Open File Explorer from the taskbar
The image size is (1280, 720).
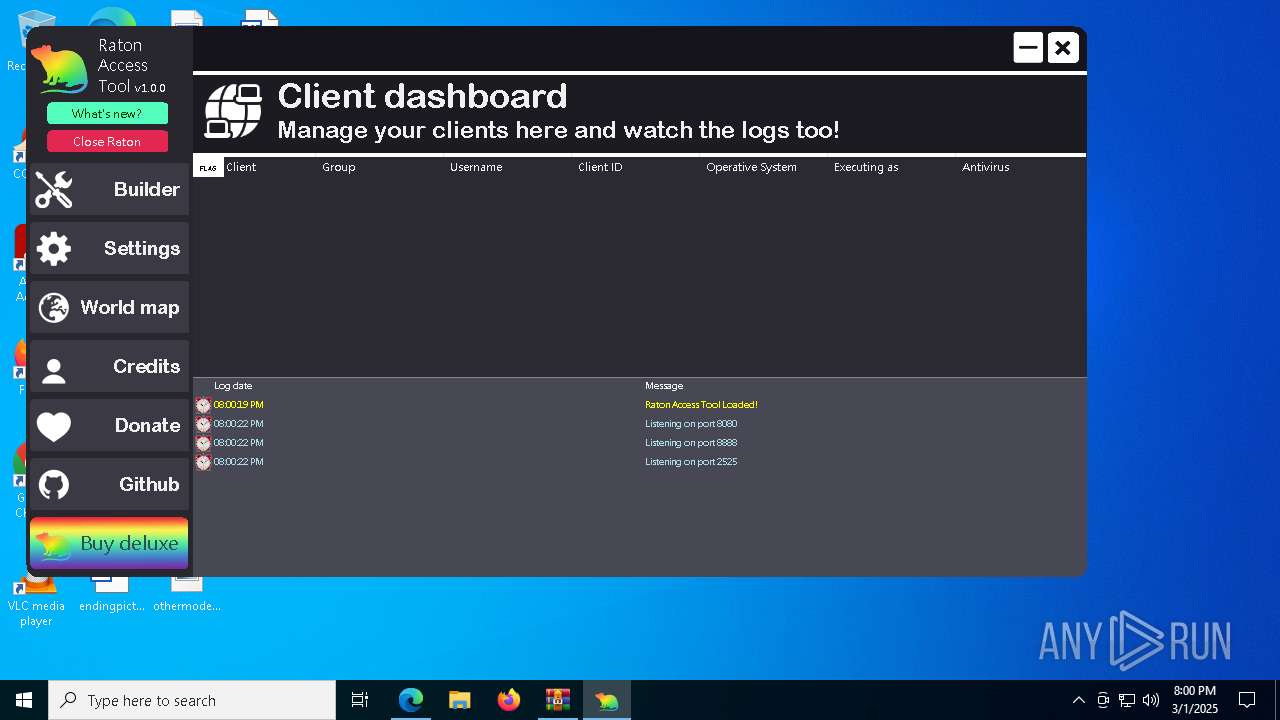pyautogui.click(x=460, y=700)
